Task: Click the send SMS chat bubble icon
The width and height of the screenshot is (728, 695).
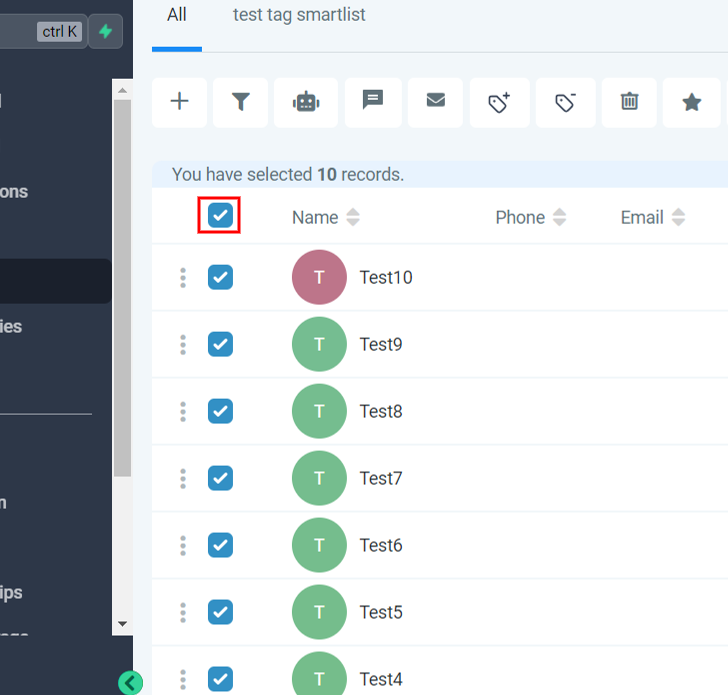Action: click(x=373, y=101)
